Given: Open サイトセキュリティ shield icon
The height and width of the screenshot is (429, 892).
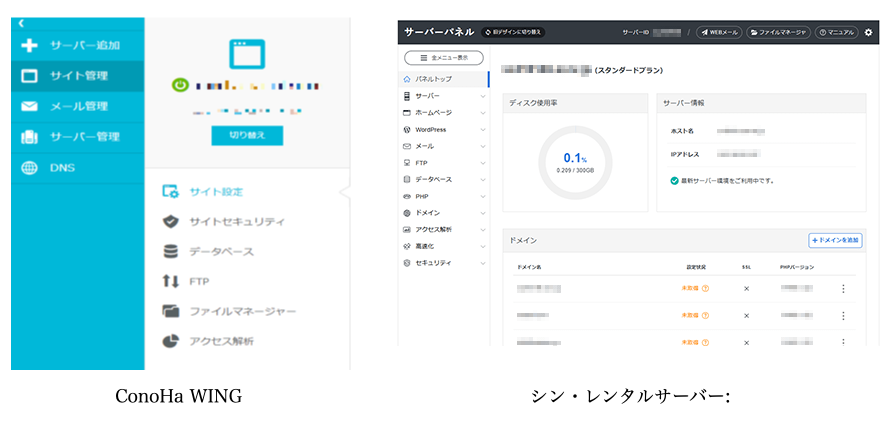Looking at the screenshot, I should (170, 221).
